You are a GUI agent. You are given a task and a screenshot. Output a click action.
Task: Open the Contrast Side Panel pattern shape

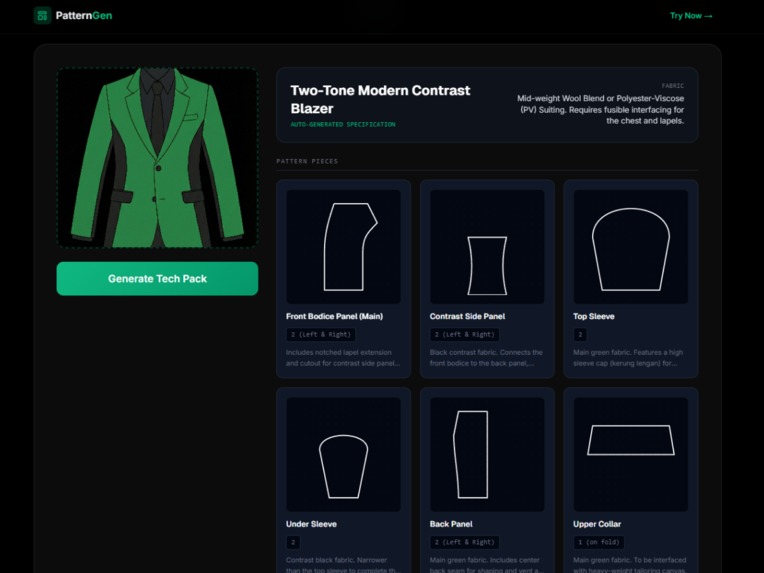point(487,247)
